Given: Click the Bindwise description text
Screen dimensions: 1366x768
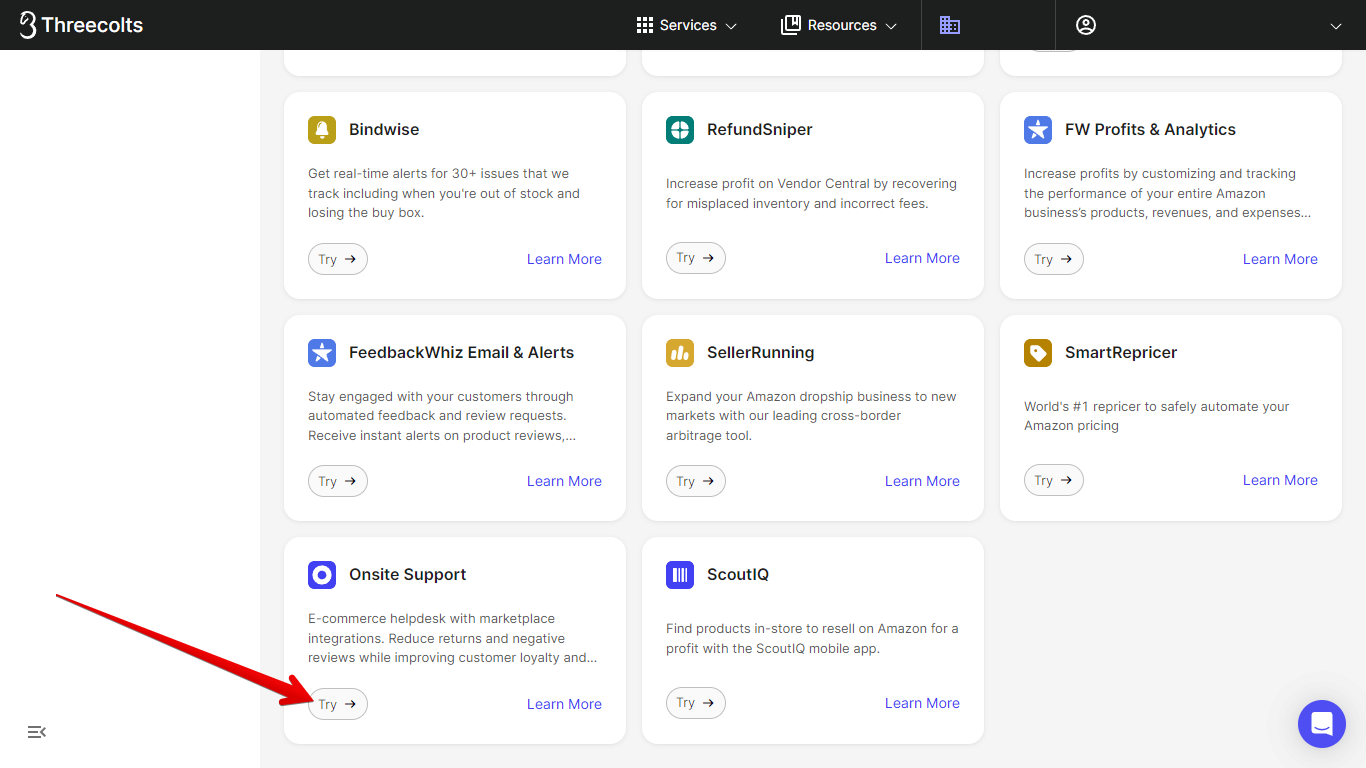Looking at the screenshot, I should pyautogui.click(x=444, y=193).
